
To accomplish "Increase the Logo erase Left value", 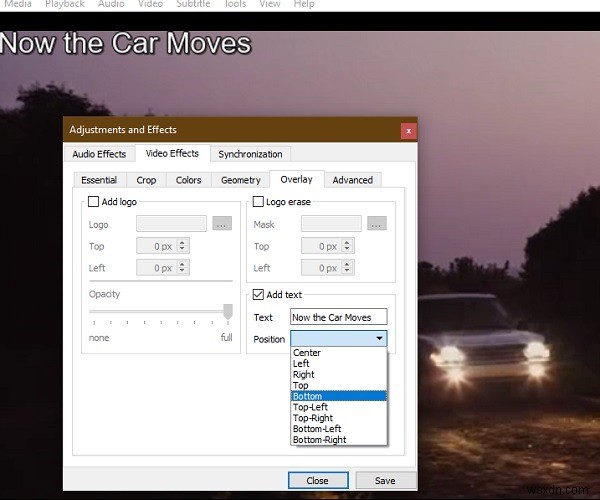I will 347,264.
